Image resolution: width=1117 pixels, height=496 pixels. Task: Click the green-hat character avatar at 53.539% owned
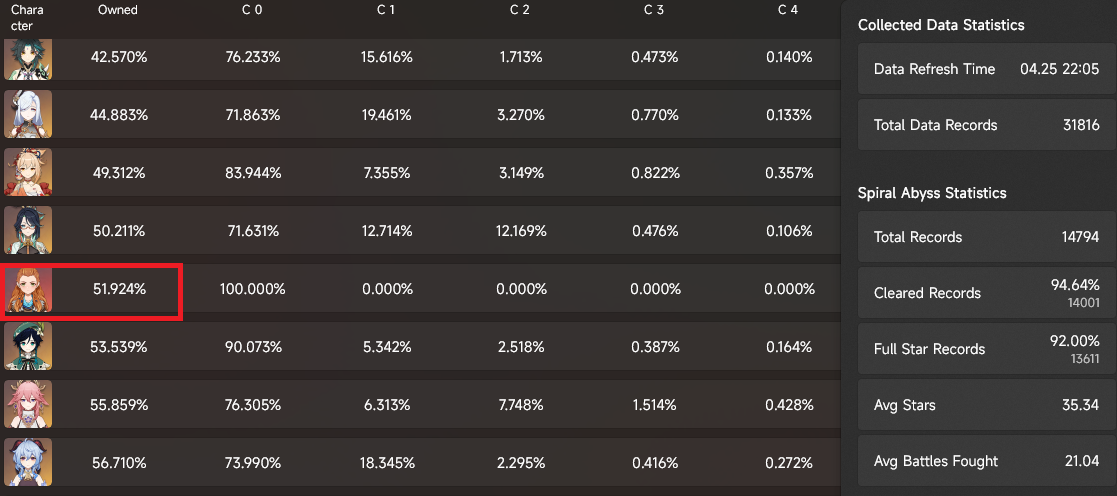[x=28, y=347]
